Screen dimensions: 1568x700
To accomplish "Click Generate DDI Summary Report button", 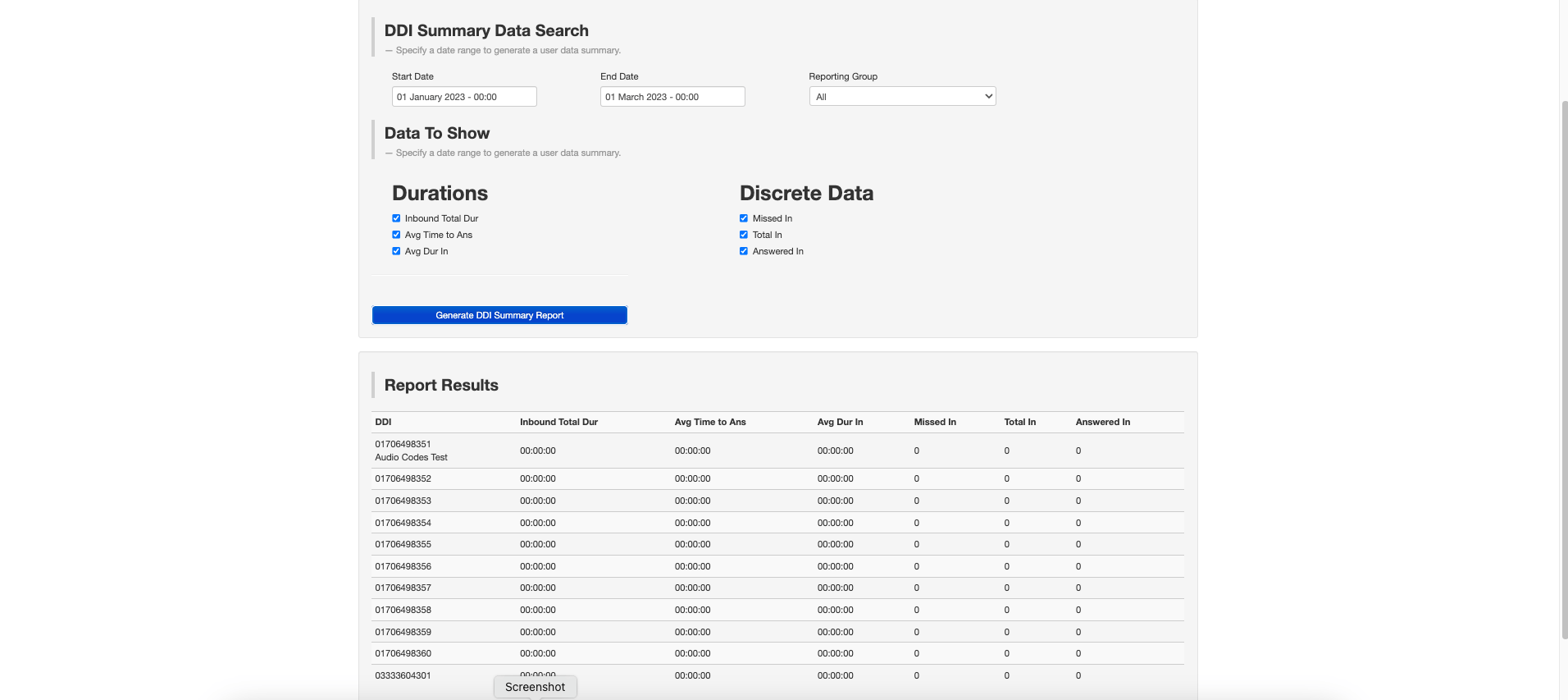I will [499, 315].
